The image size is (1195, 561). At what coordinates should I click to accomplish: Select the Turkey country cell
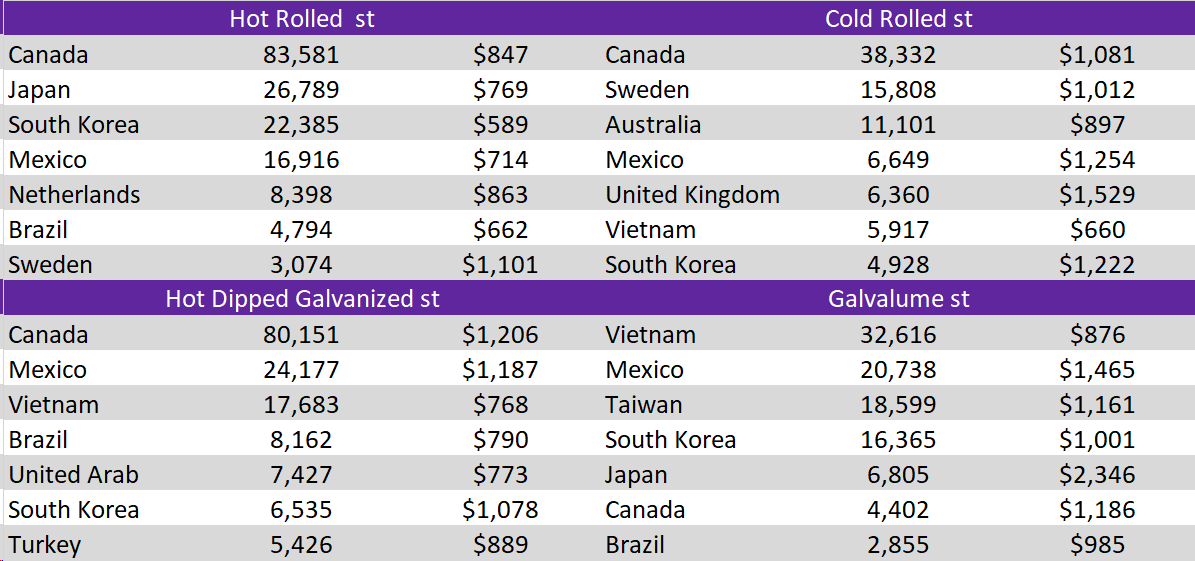click(x=45, y=545)
